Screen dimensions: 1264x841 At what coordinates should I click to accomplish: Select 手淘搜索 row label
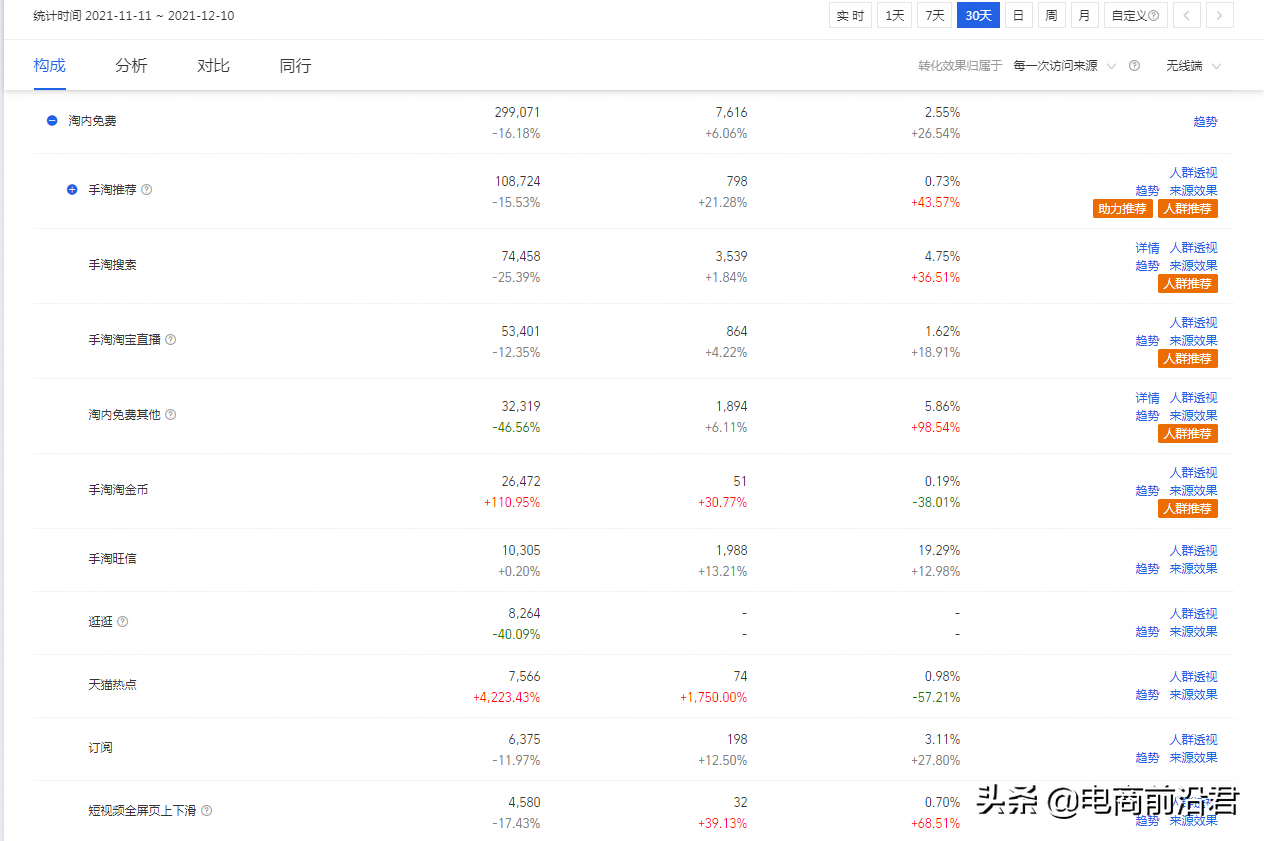[x=112, y=265]
